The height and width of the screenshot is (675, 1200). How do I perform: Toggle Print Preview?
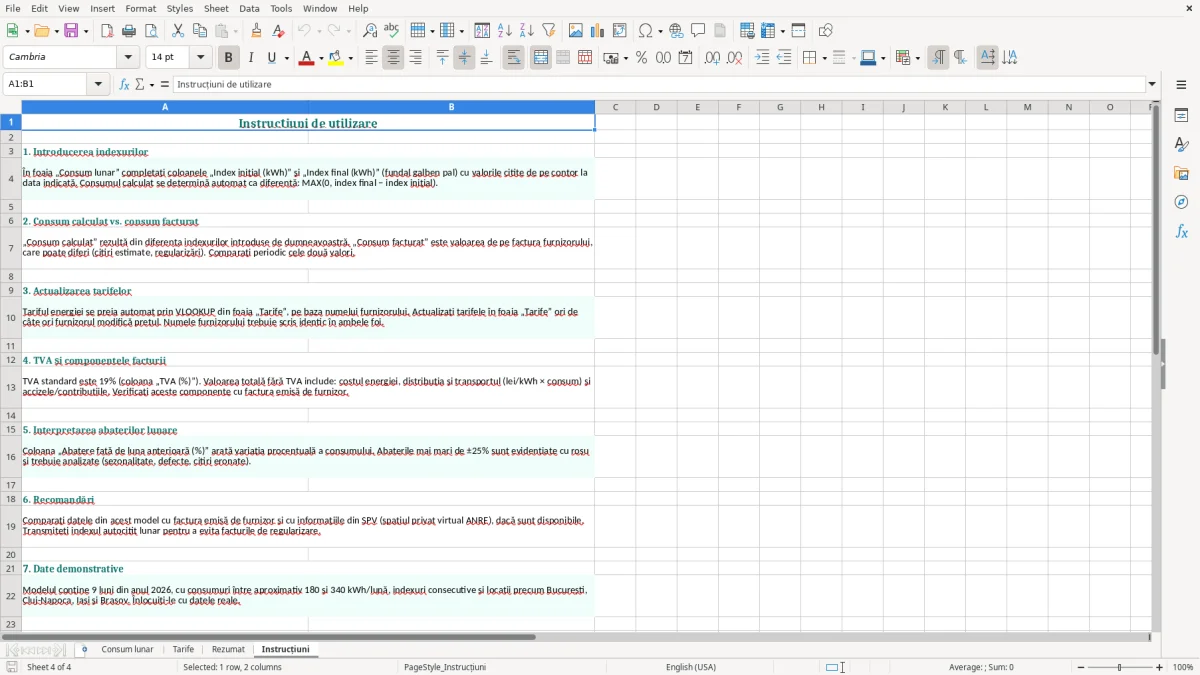click(x=151, y=31)
